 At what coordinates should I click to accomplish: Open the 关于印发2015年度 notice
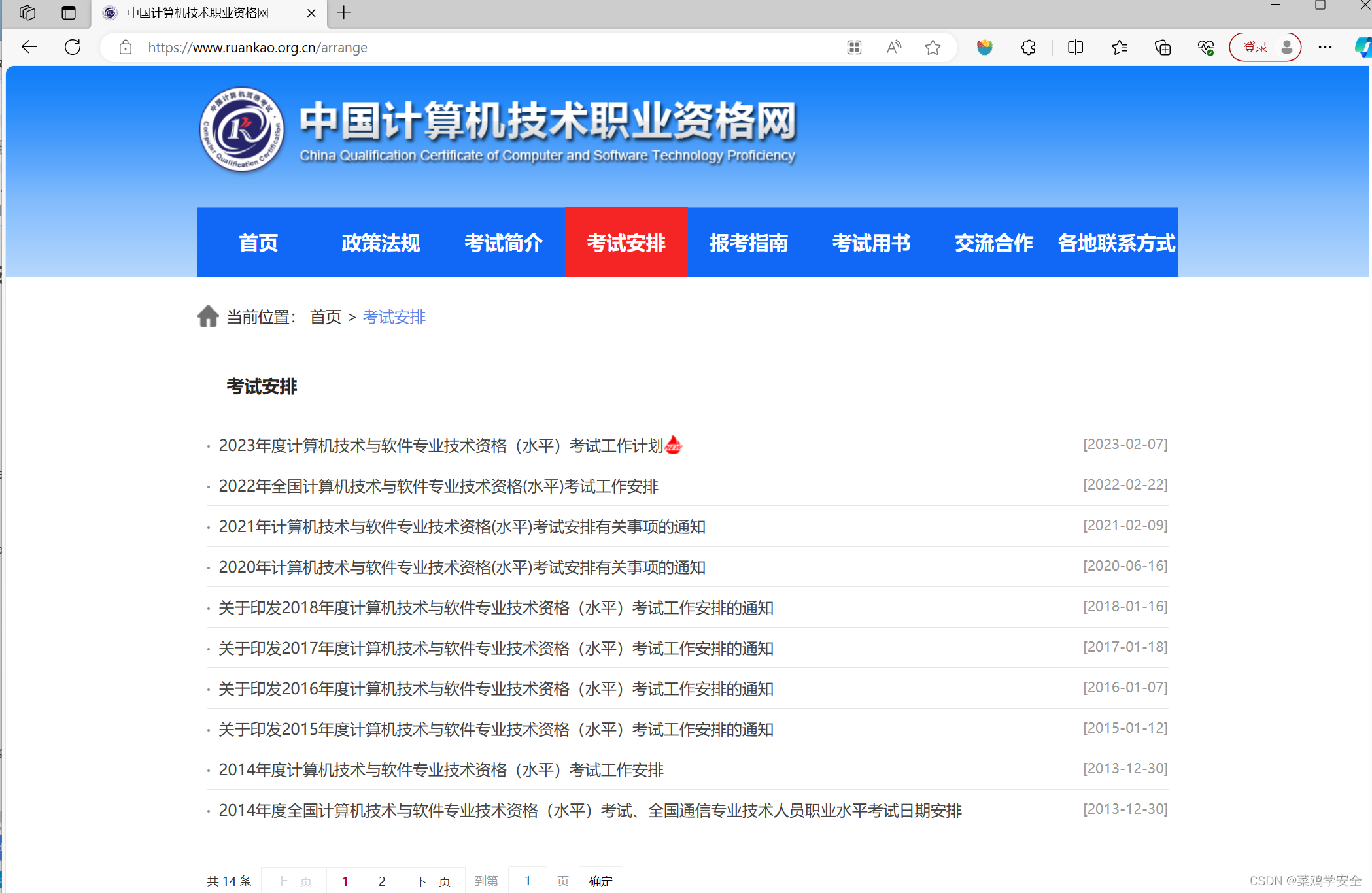pyautogui.click(x=496, y=730)
